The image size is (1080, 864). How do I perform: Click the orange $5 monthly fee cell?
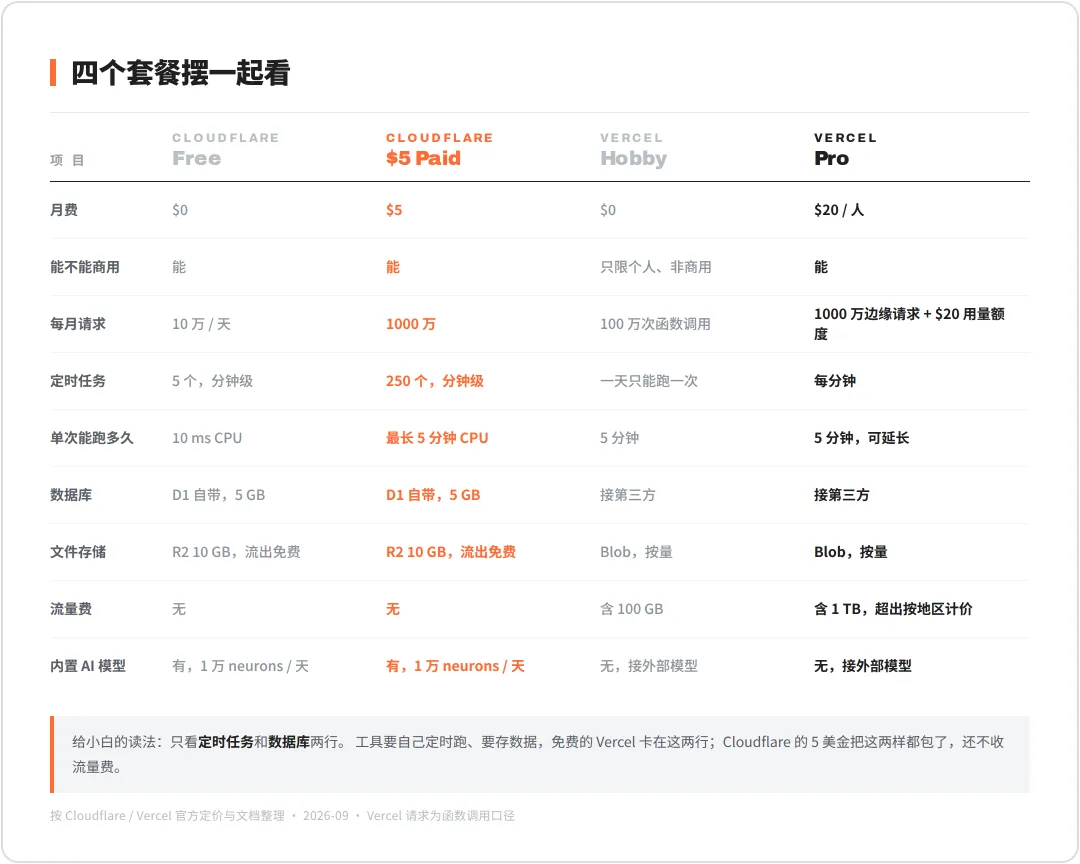394,210
